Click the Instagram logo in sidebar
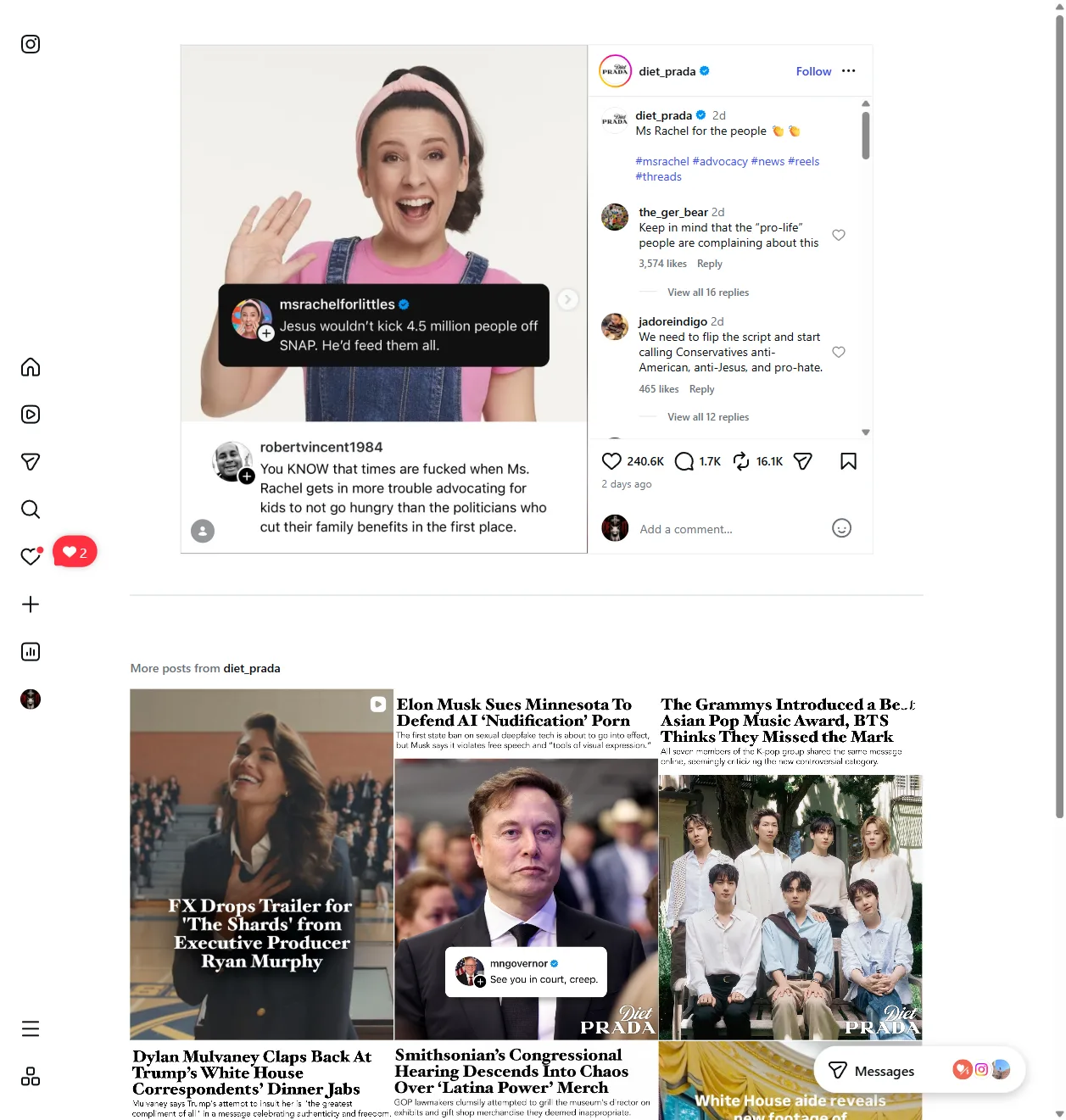1066x1120 pixels. coord(31,44)
